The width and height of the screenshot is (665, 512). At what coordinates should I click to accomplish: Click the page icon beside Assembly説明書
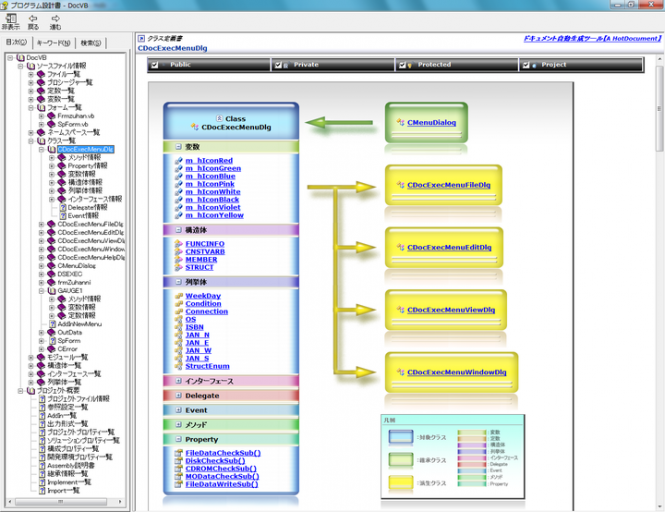[x=41, y=465]
